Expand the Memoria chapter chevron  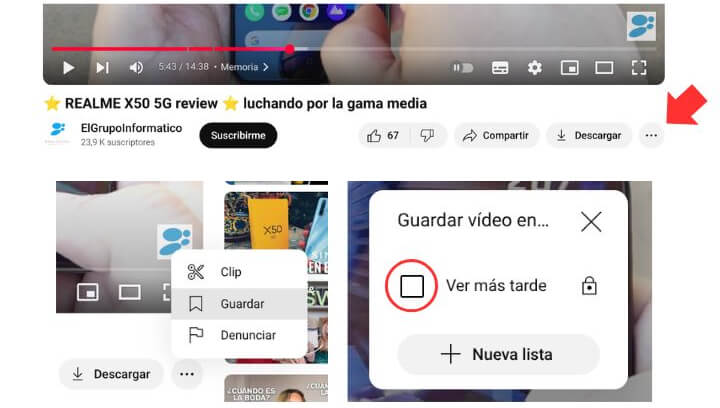pos(266,67)
